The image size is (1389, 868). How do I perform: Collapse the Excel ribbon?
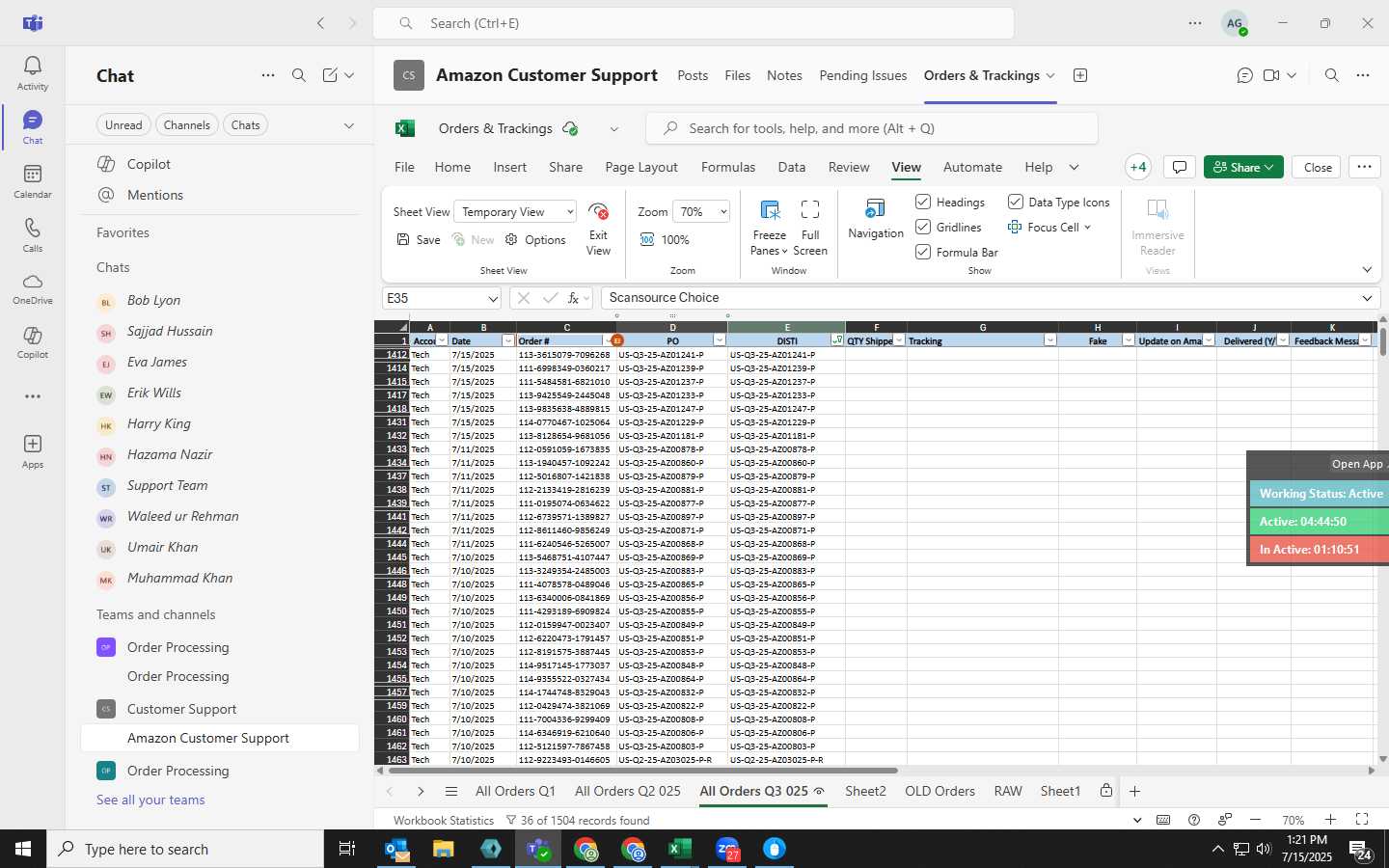point(1366,270)
